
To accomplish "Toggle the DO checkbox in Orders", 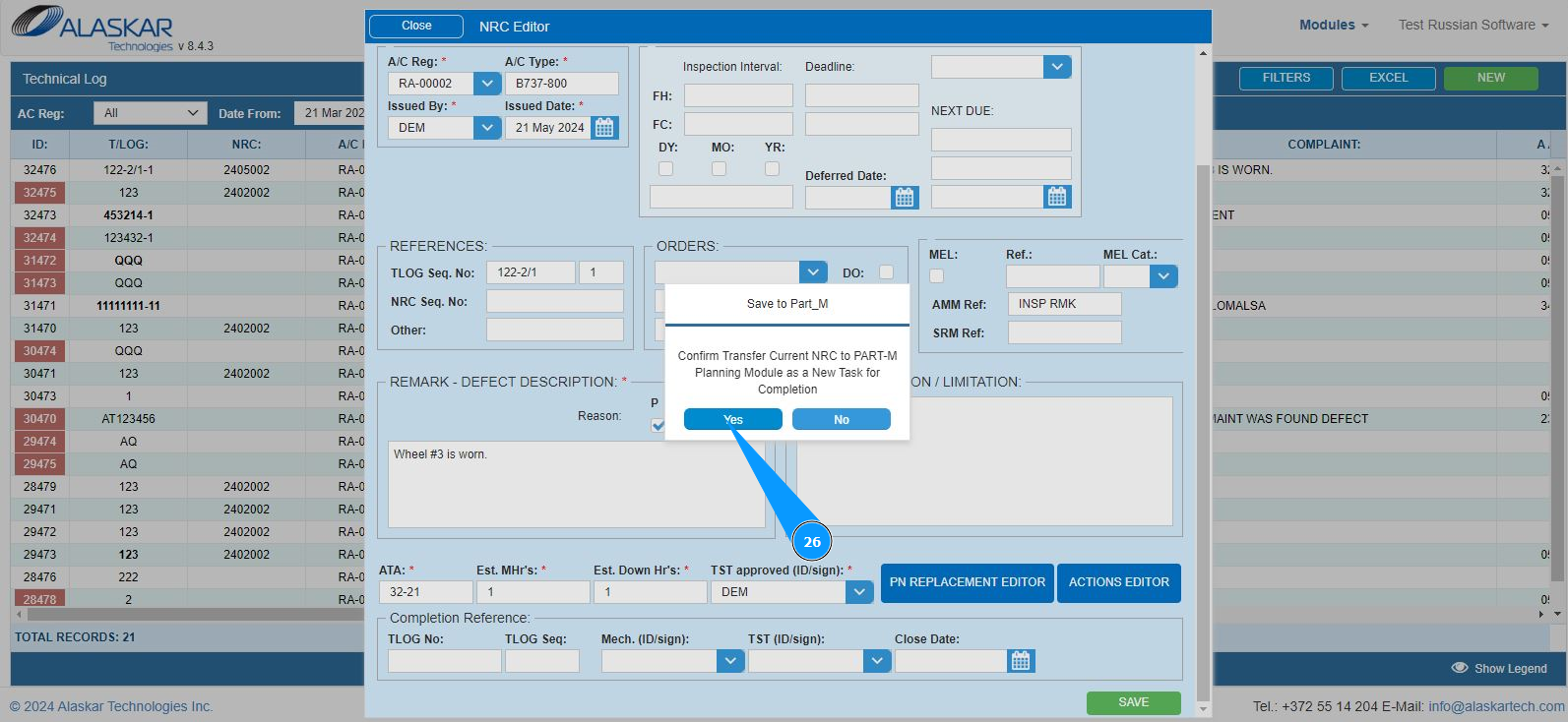I will (887, 272).
